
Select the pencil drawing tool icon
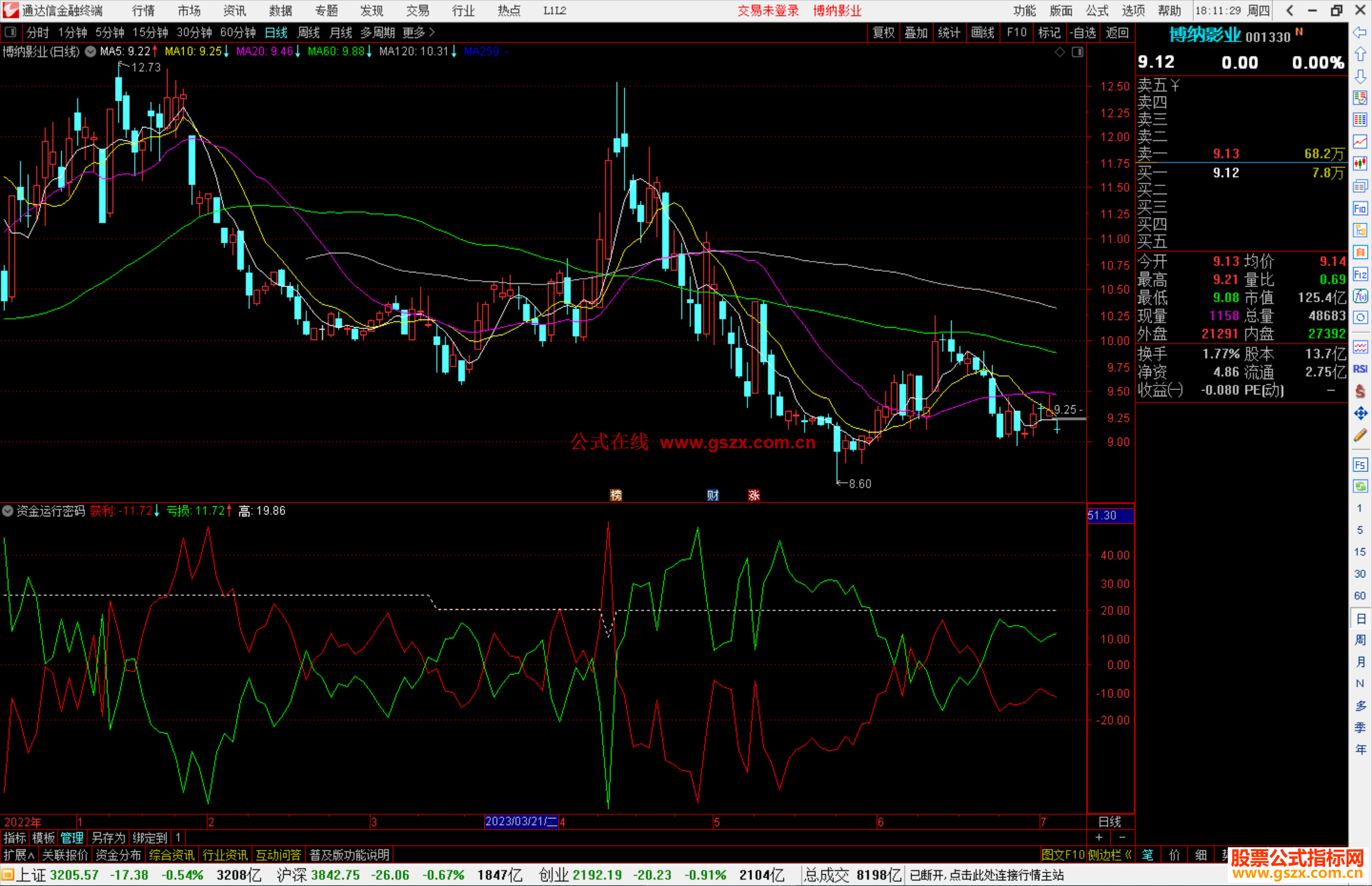pos(1360,436)
